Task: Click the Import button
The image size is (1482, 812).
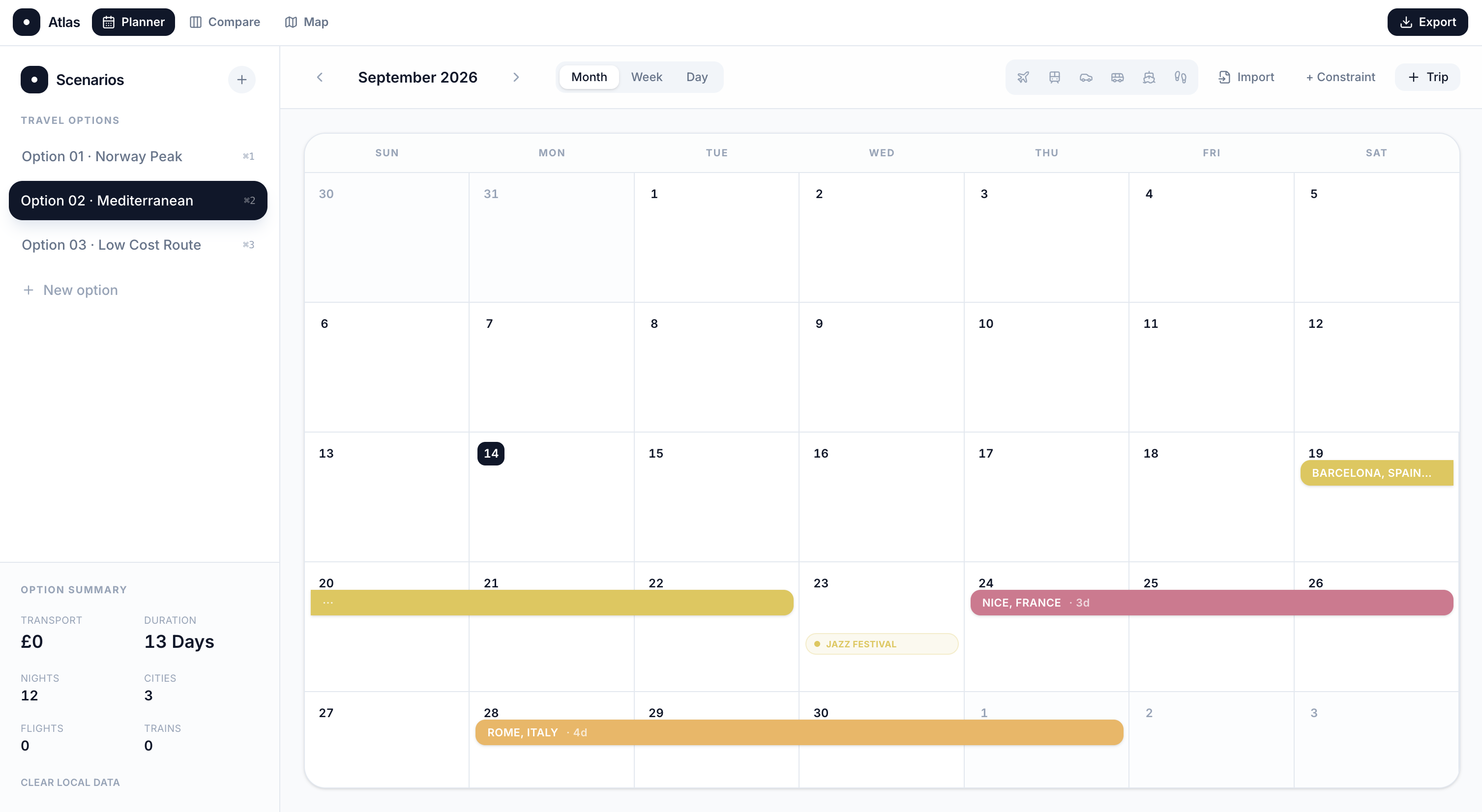Action: [1246, 77]
